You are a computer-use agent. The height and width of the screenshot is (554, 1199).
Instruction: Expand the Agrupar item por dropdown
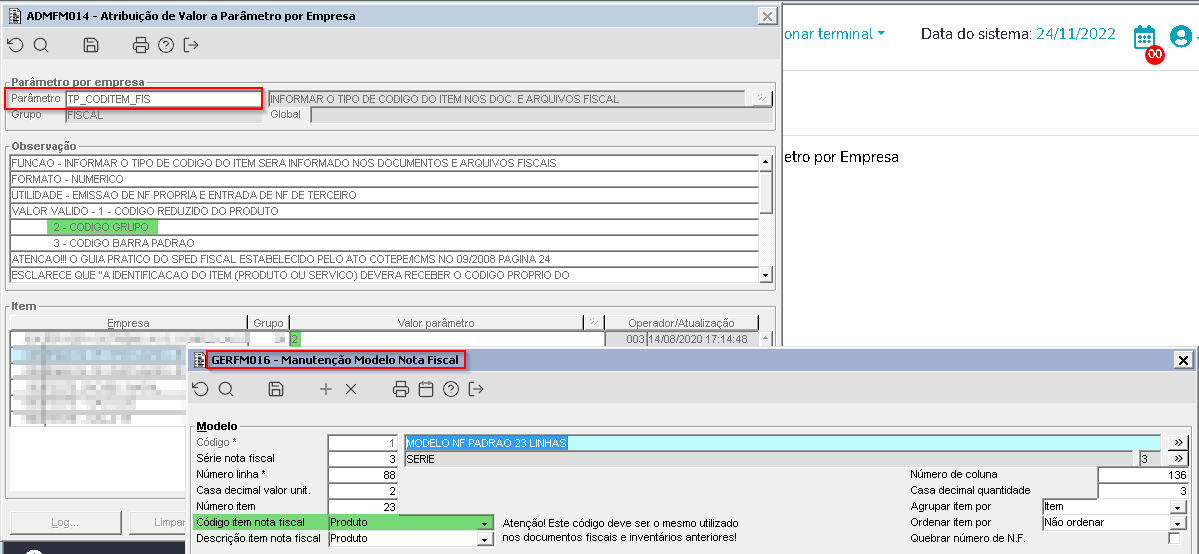(1176, 507)
